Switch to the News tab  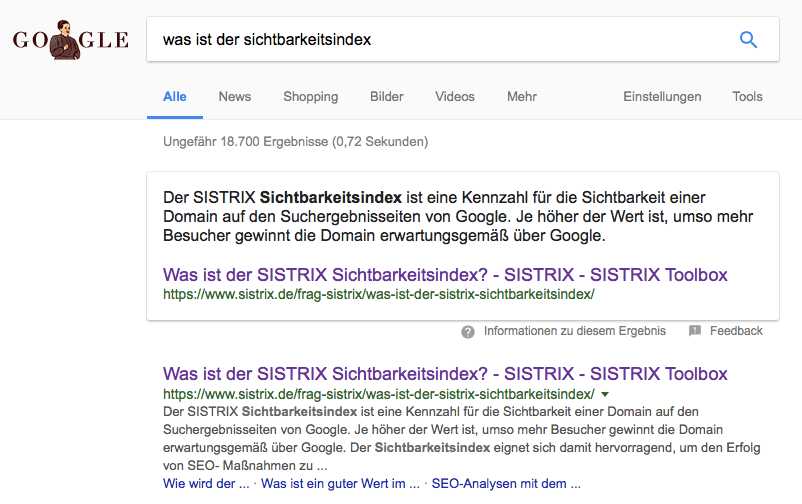(235, 97)
